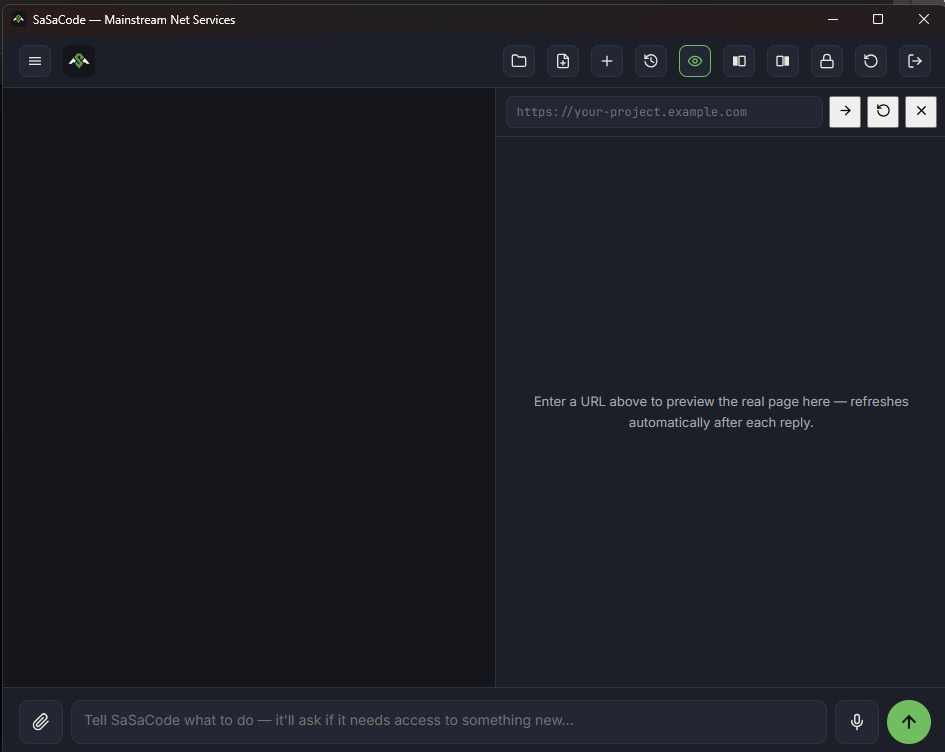Image resolution: width=945 pixels, height=752 pixels.
Task: Close the SaSaCode window
Action: pos(923,19)
